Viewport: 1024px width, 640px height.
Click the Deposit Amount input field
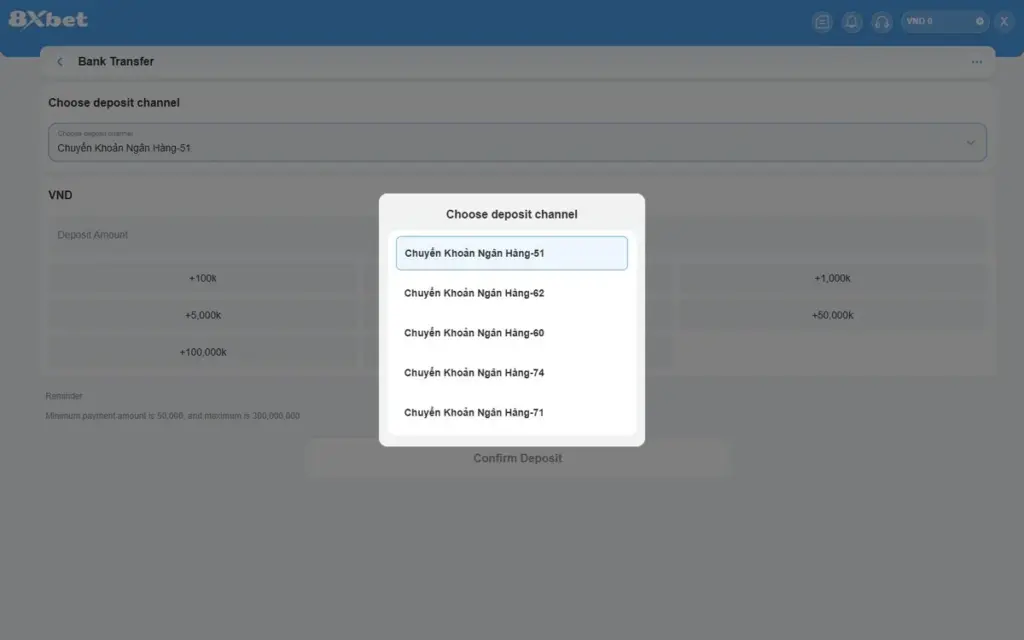[517, 234]
